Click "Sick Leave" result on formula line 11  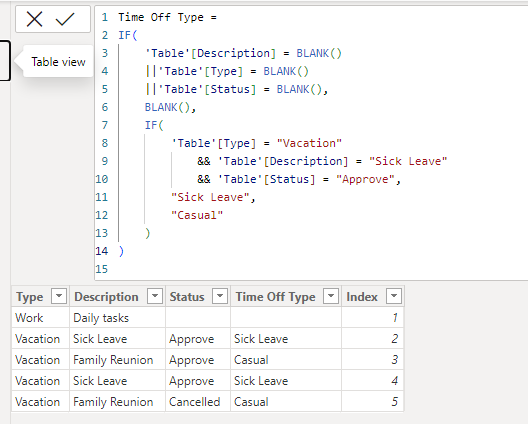coord(210,197)
